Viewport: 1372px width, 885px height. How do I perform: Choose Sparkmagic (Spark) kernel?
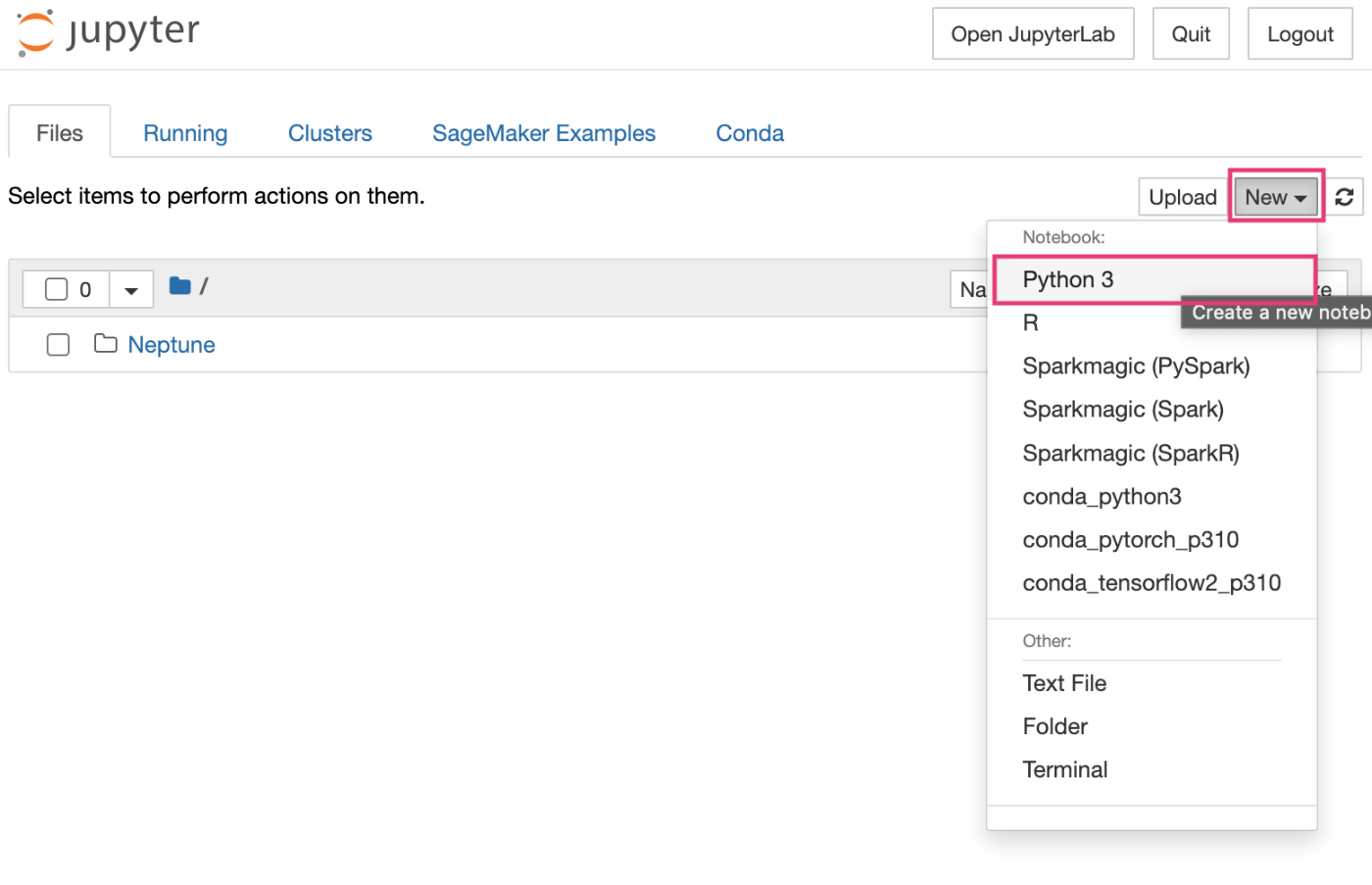click(x=1152, y=409)
